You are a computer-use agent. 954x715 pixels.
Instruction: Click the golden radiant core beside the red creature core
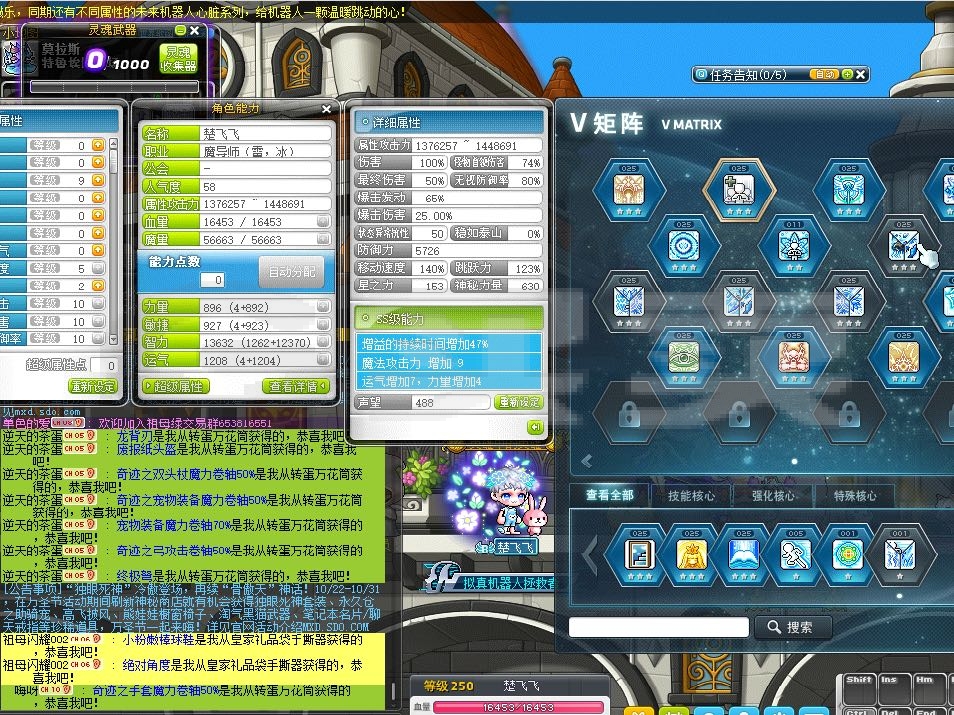904,357
